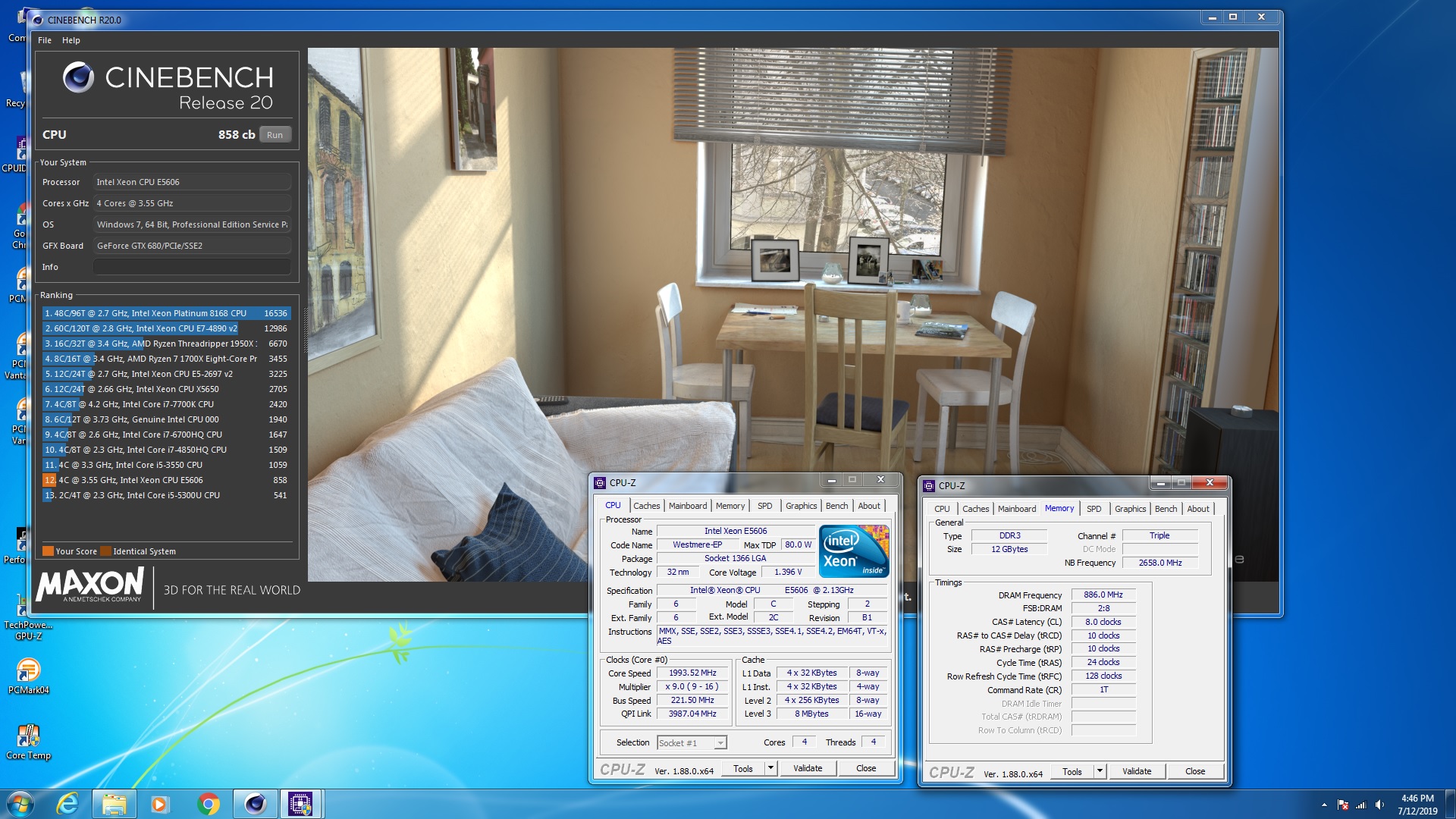Screen dimensions: 1456x819
Task: Open Bench tab in left CPU-Z
Action: (837, 506)
